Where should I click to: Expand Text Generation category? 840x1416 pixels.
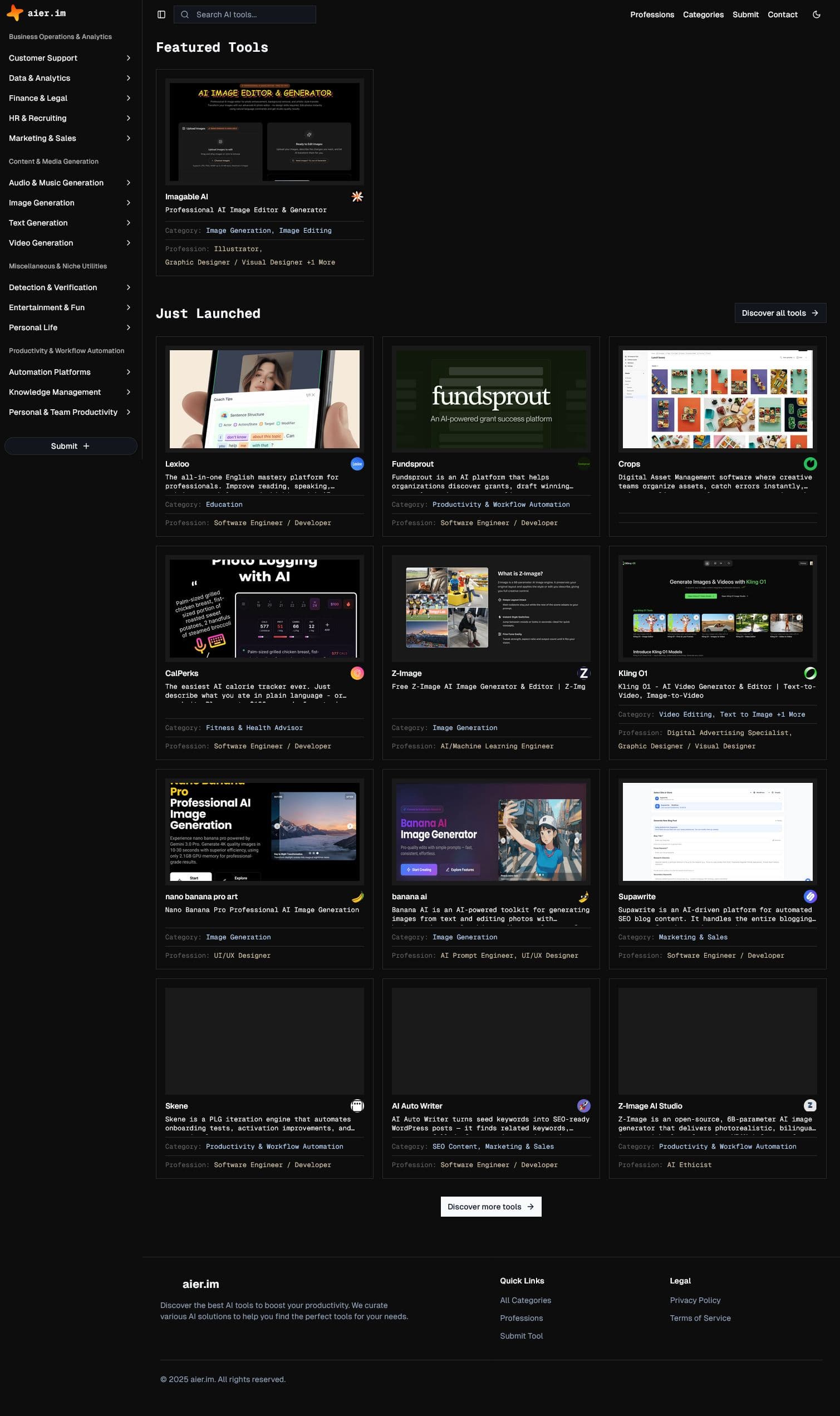70,223
